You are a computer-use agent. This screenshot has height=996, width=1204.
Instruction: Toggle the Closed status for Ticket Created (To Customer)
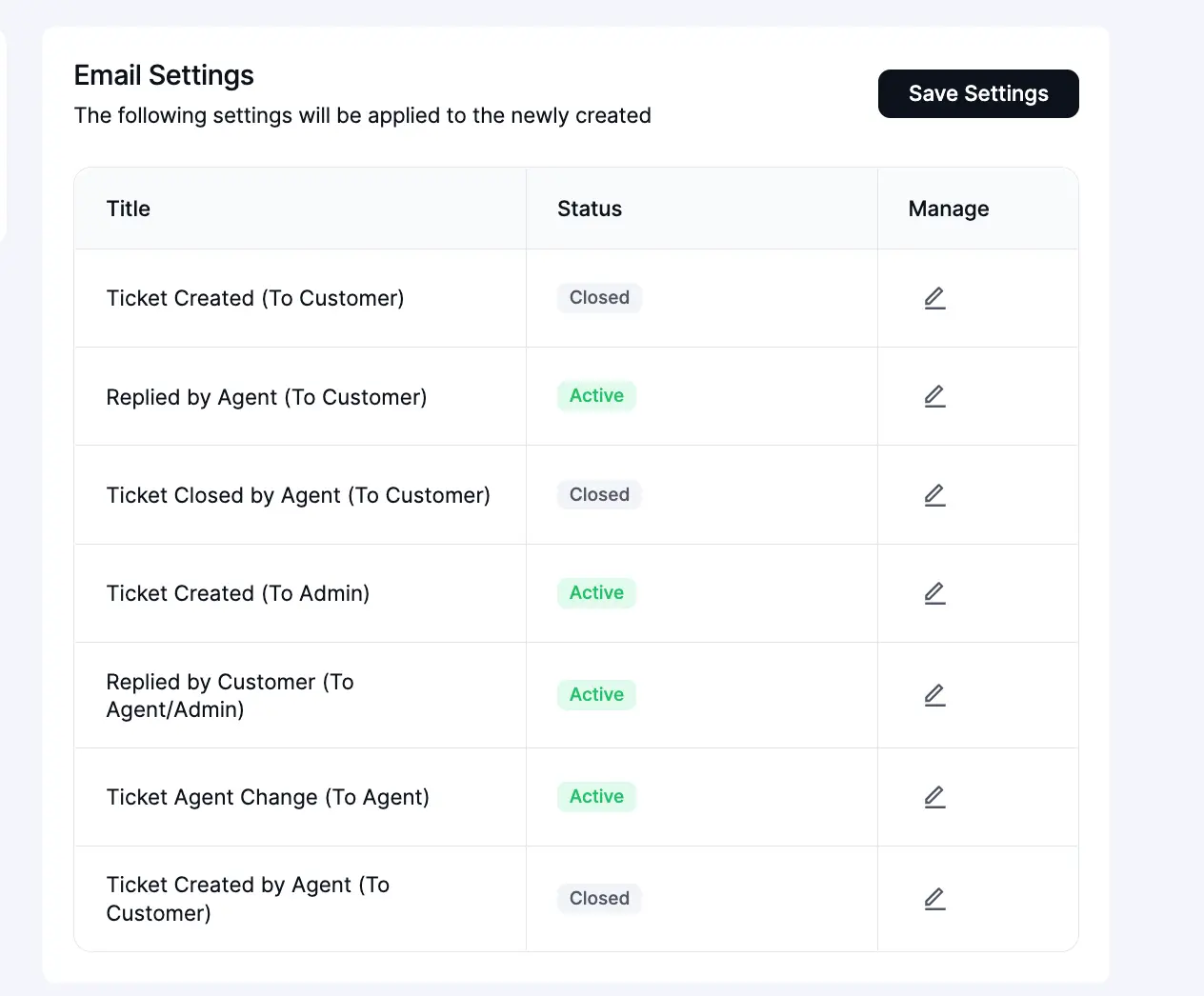pos(598,297)
